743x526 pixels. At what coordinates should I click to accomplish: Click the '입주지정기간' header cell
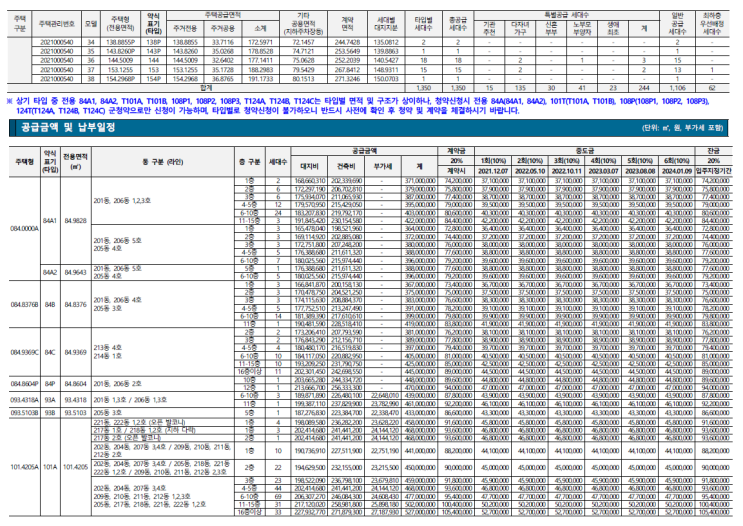(714, 171)
